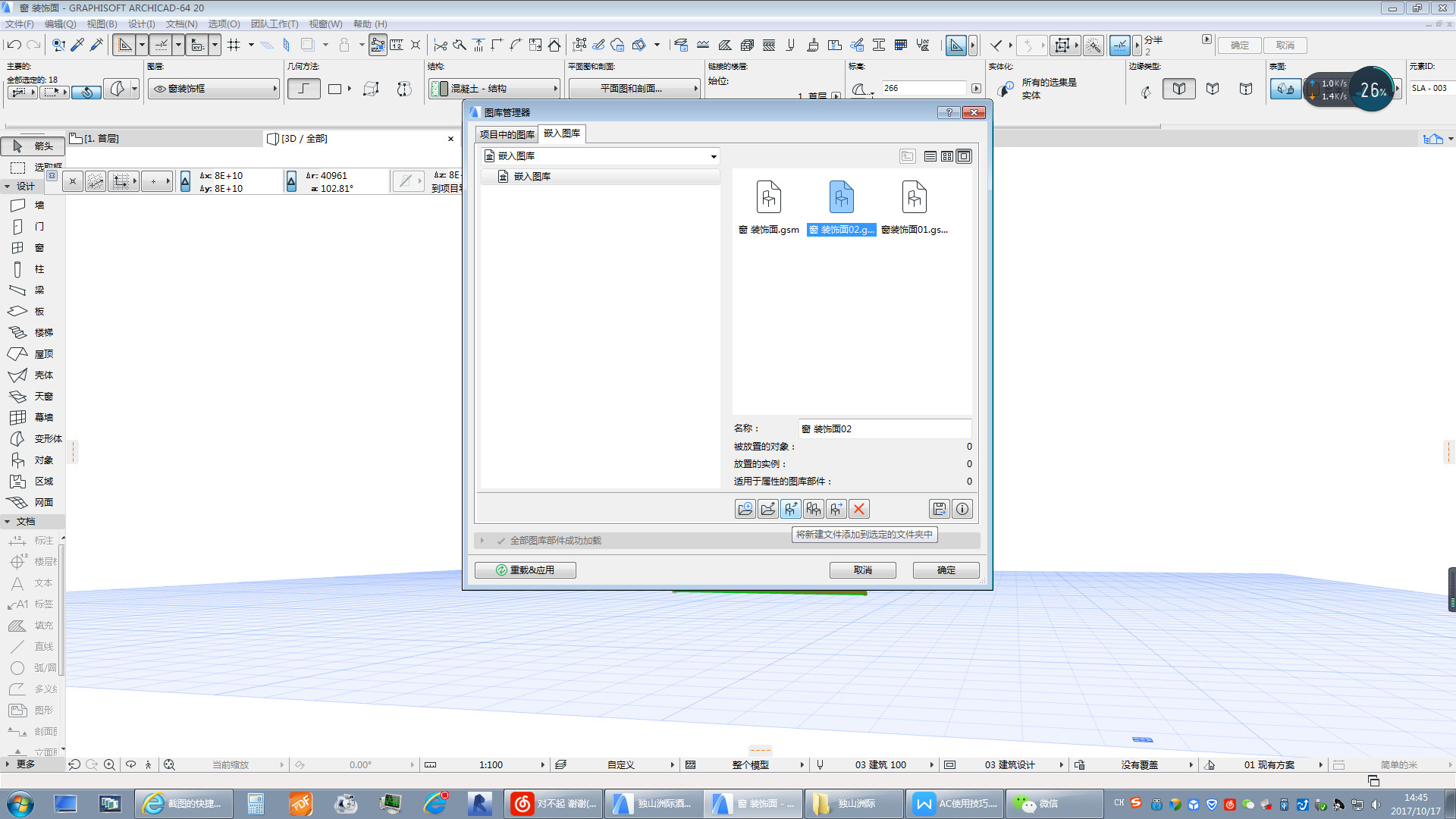The width and height of the screenshot is (1456, 819).
Task: Select the 墙 wall tool
Action: click(x=33, y=206)
